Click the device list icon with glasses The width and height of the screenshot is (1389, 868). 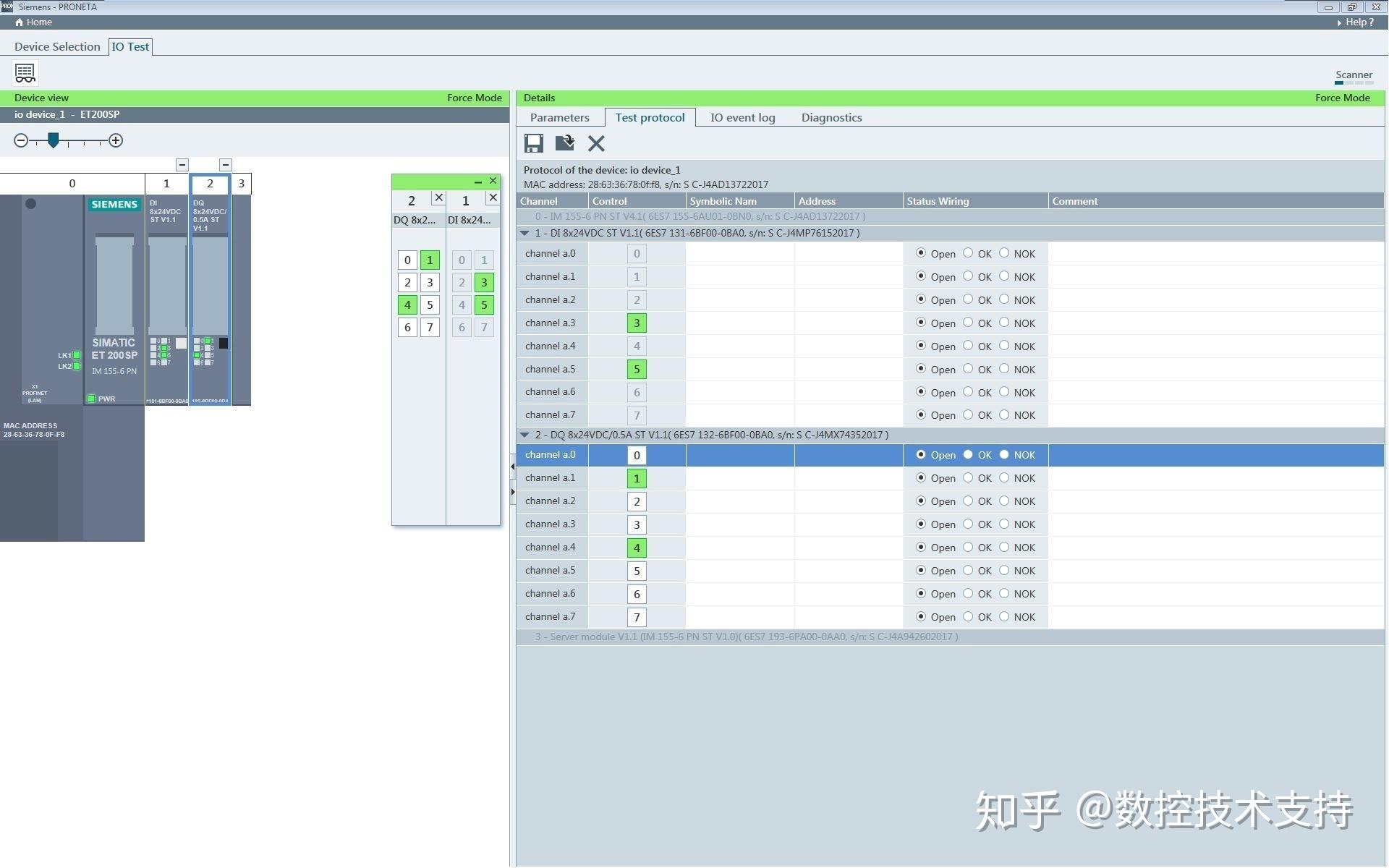[25, 73]
